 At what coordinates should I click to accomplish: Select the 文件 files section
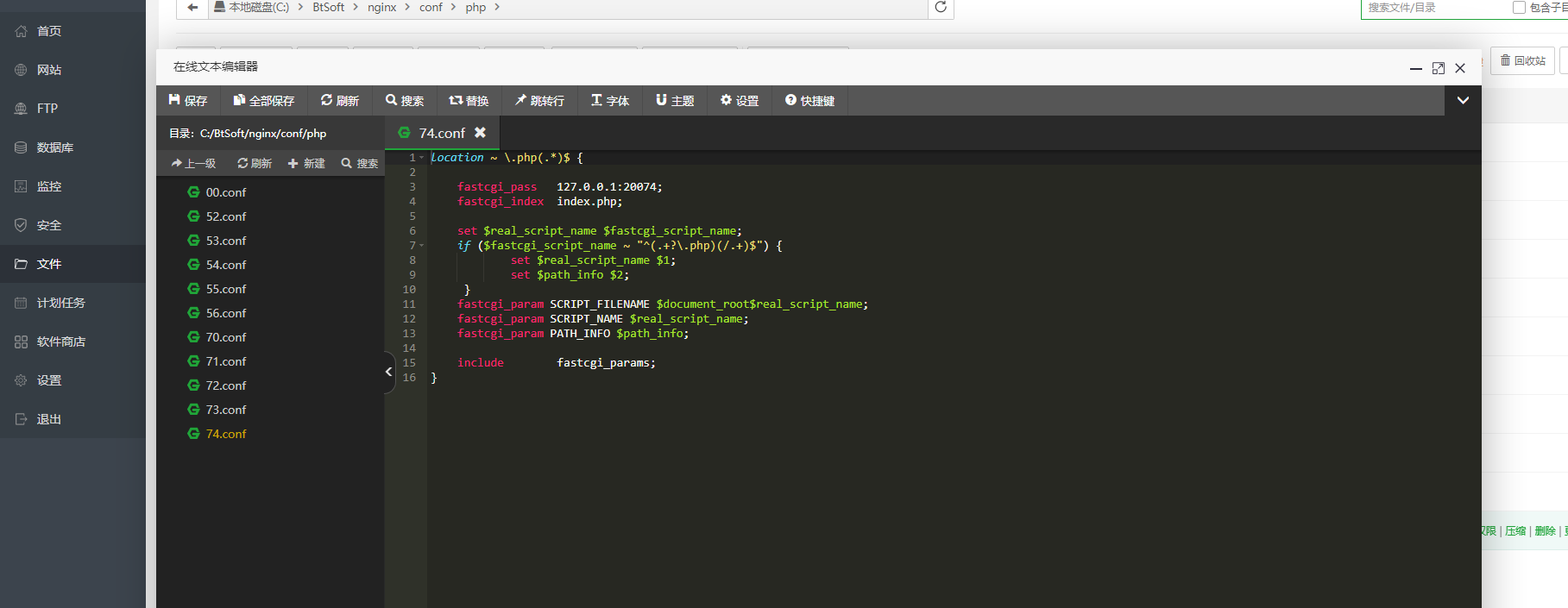[x=72, y=264]
